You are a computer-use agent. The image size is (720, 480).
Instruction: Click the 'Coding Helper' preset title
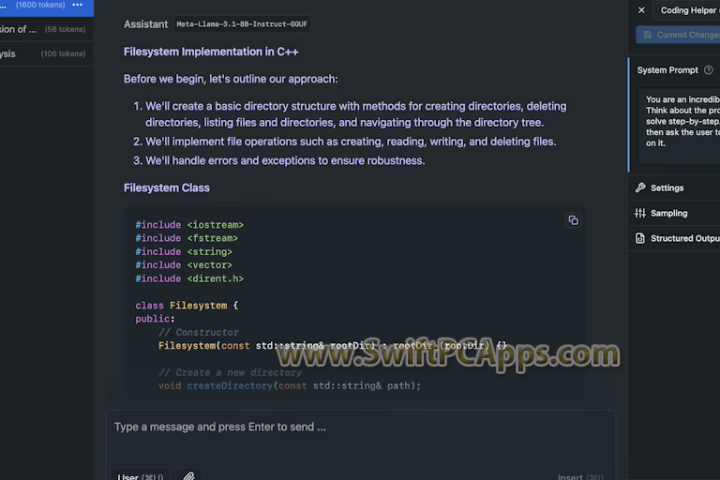[x=689, y=10]
